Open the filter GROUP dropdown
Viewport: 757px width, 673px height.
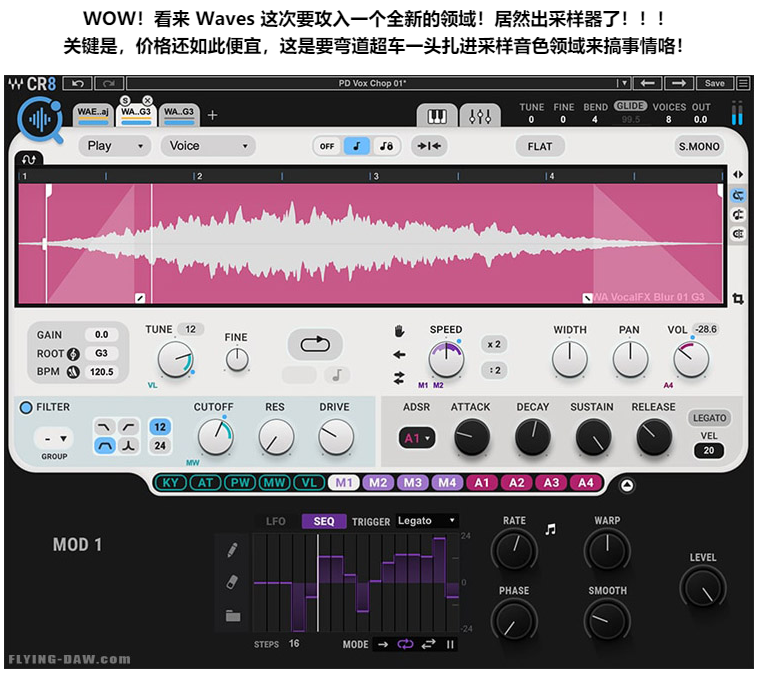[54, 439]
